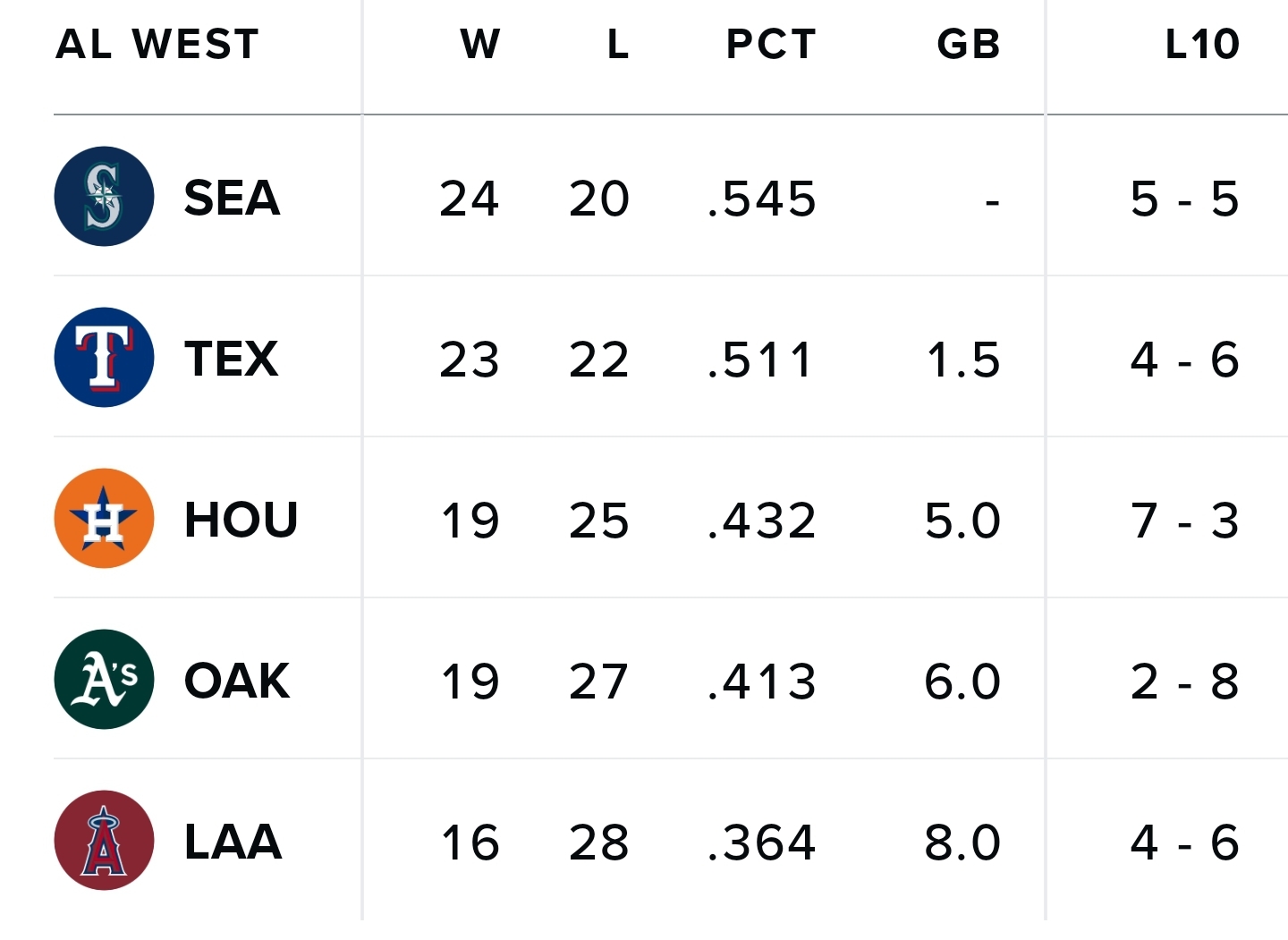Open the LAA team page
This screenshot has width=1288, height=940.
point(233,842)
